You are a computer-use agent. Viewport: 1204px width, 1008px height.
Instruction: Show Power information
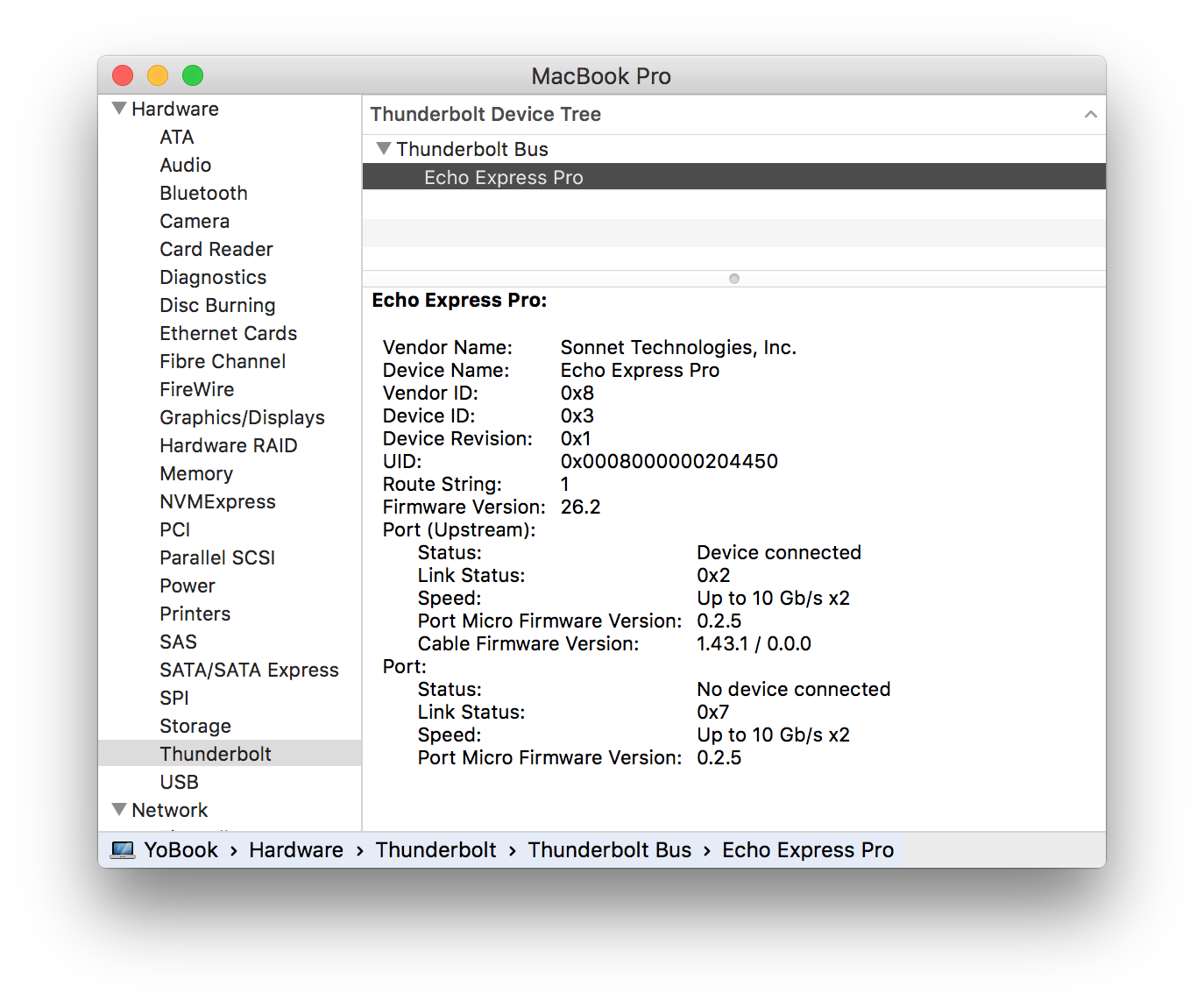(x=187, y=586)
